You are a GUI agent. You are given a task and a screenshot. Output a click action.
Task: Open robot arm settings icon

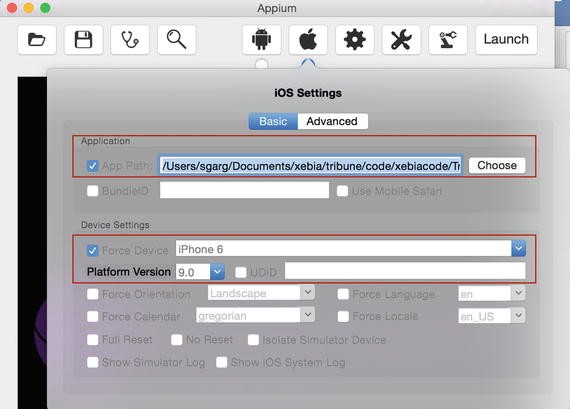click(x=447, y=40)
